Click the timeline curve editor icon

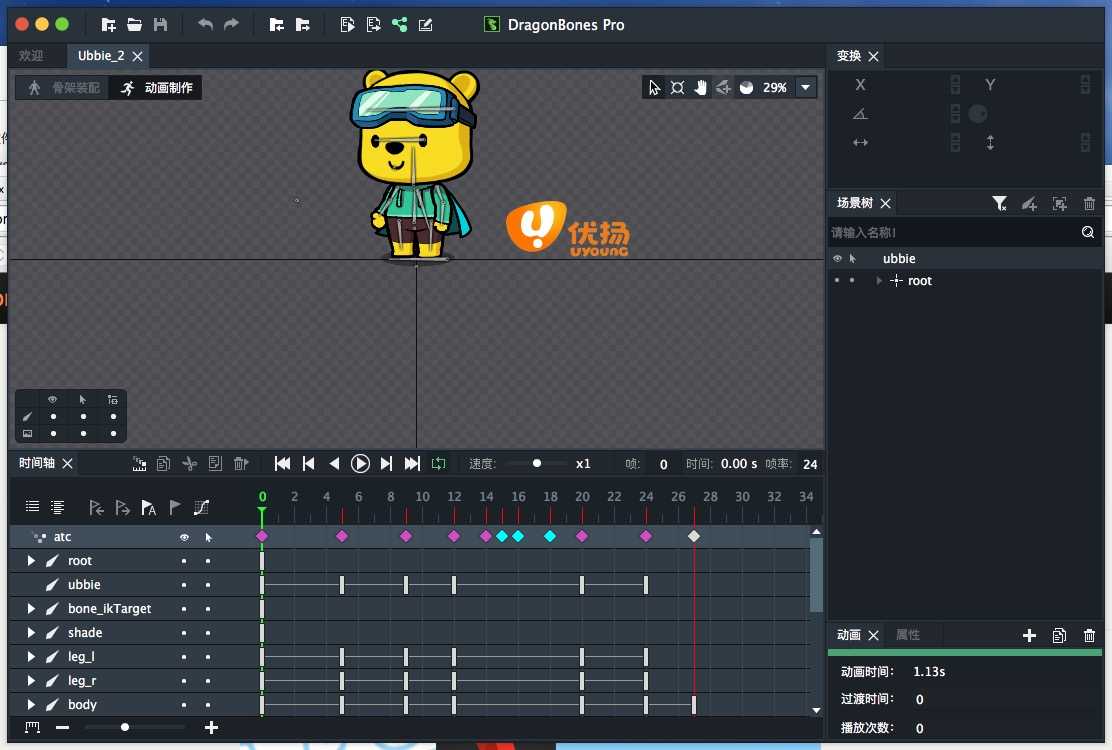coord(201,508)
